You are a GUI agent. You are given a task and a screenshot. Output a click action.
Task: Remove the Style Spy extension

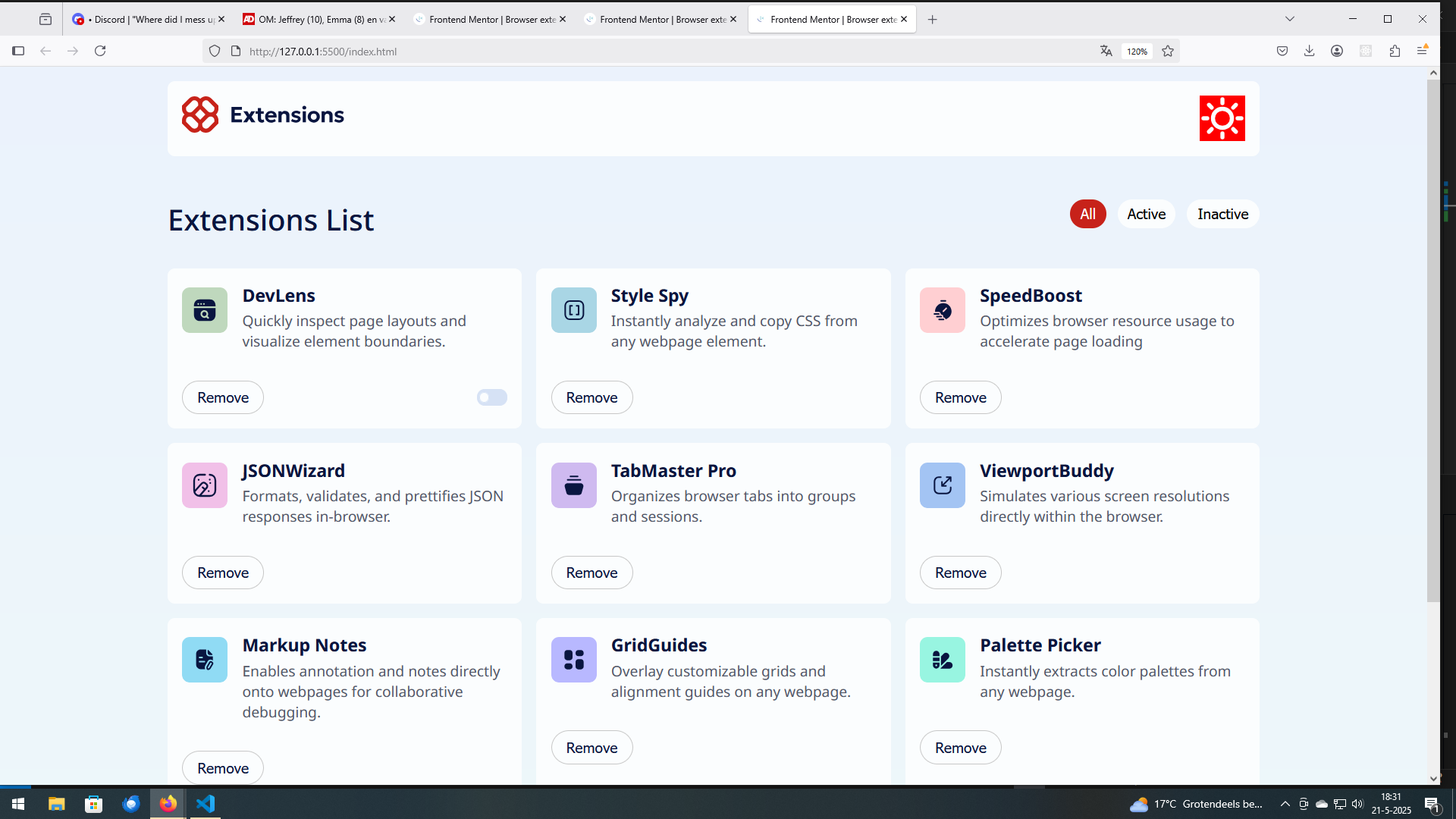(591, 397)
